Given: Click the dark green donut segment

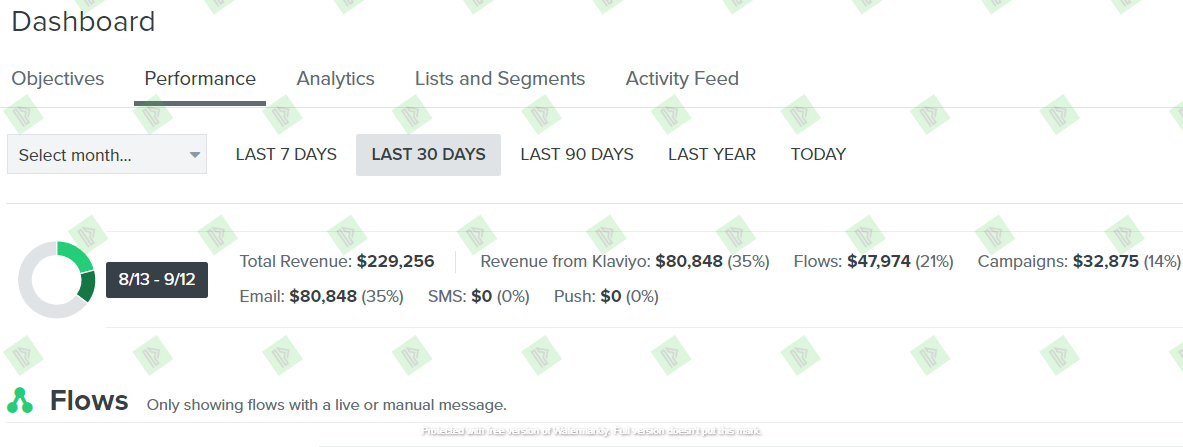Looking at the screenshot, I should [87, 287].
